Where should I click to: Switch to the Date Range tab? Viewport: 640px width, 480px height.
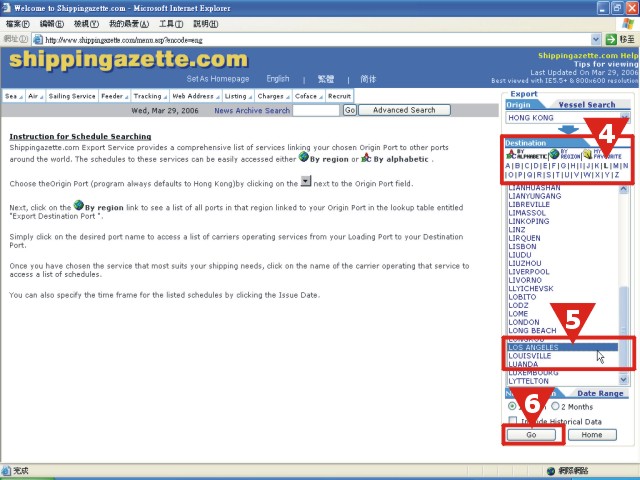tap(600, 393)
